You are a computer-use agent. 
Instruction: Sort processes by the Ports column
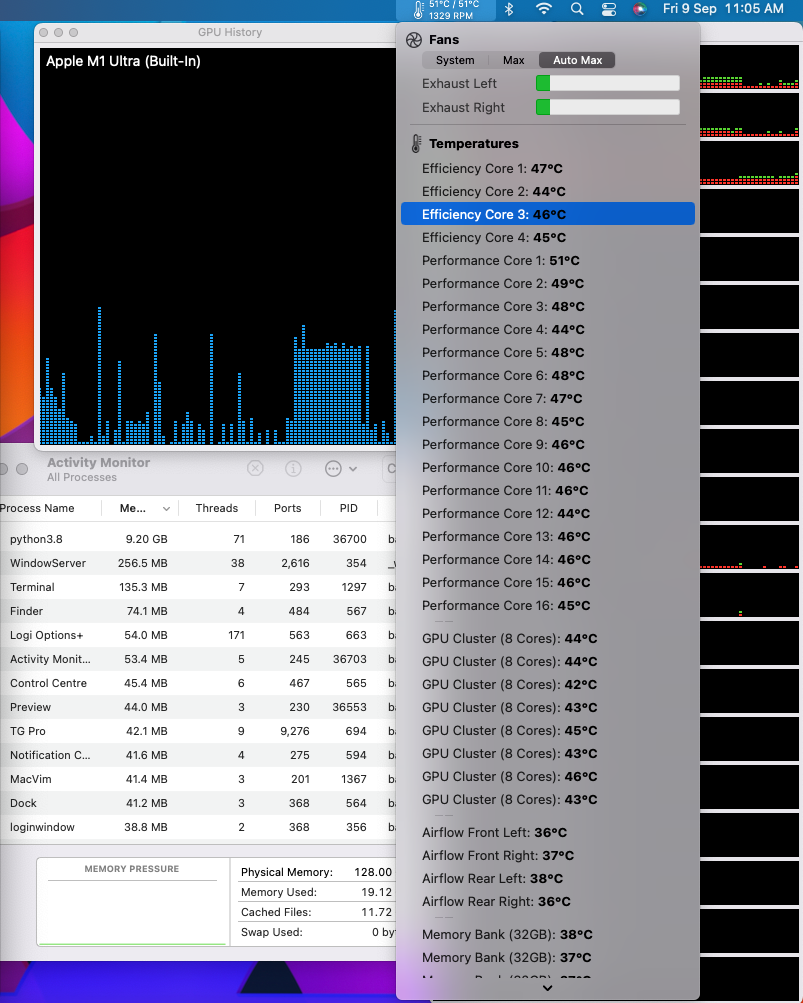pos(287,509)
